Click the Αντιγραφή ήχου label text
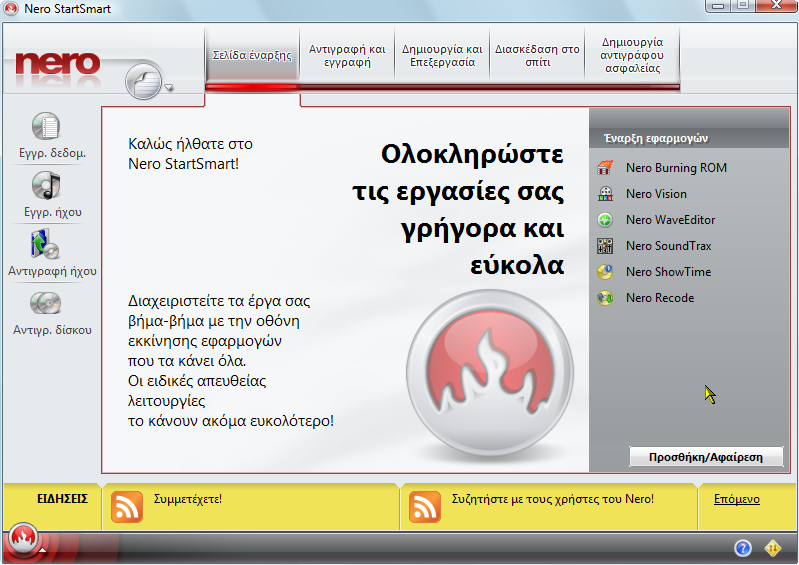Screen dimensions: 799x565 click(x=52, y=271)
